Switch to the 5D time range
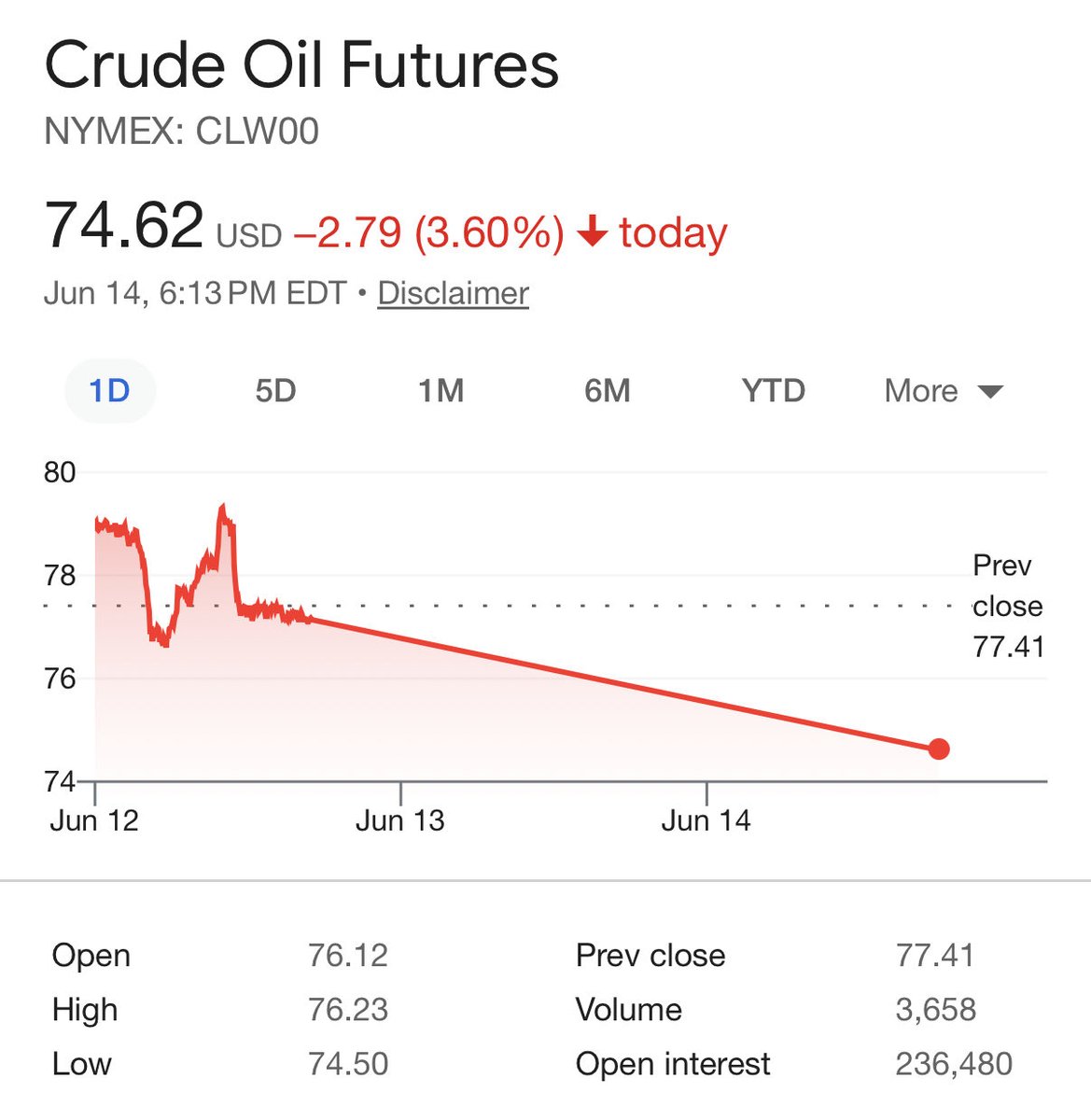 [x=275, y=390]
